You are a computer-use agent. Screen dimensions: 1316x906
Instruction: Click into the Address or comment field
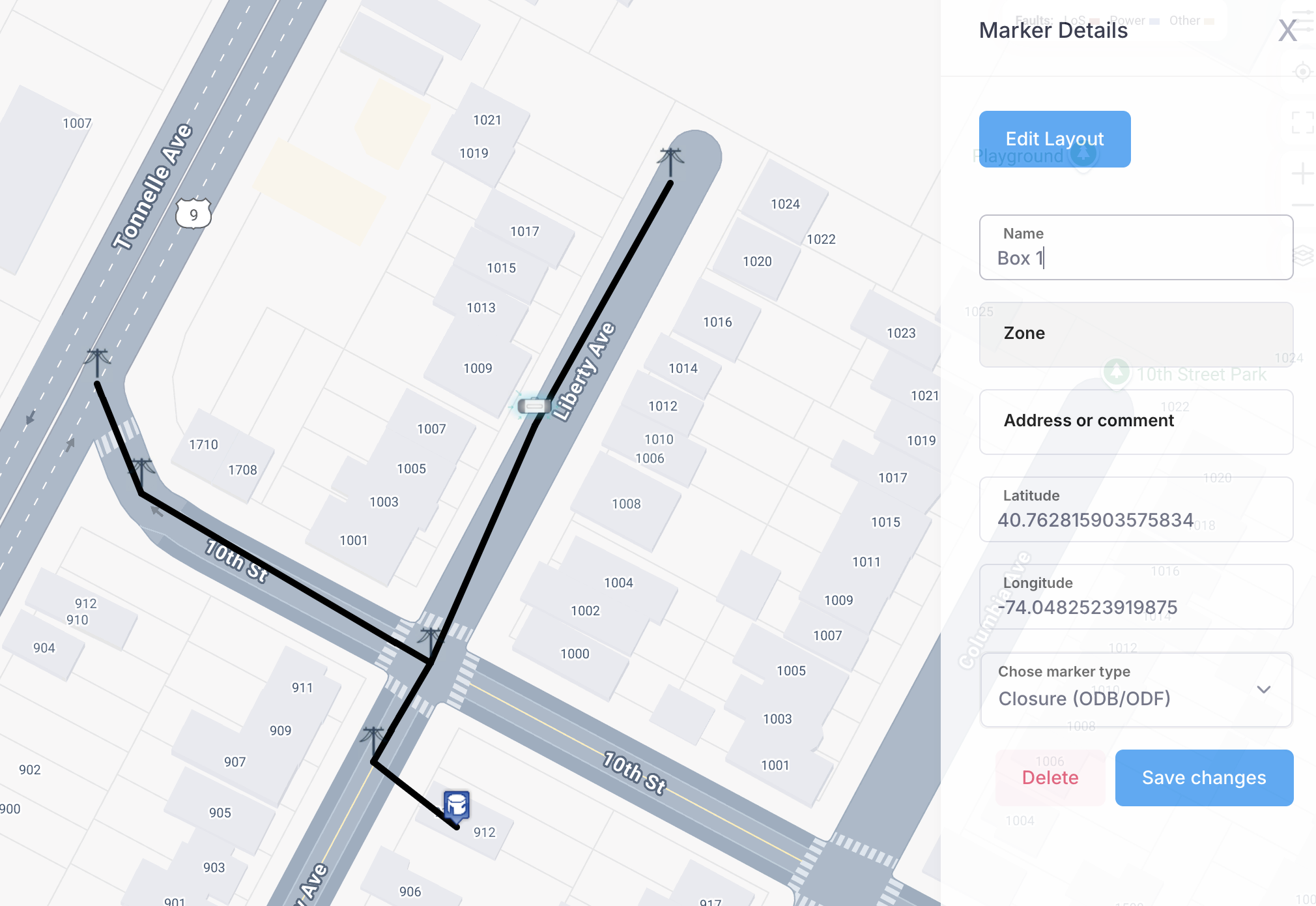pyautogui.click(x=1136, y=421)
